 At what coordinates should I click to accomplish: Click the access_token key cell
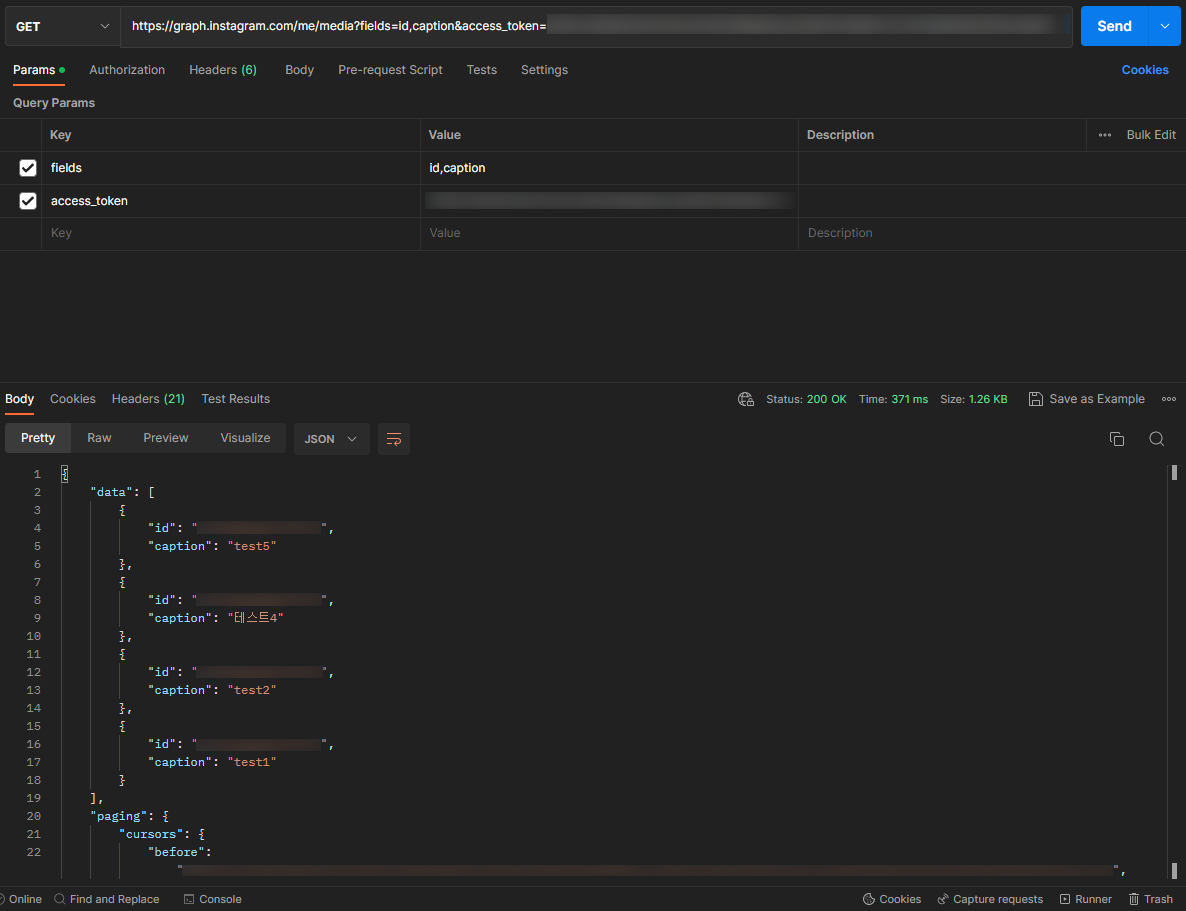231,201
